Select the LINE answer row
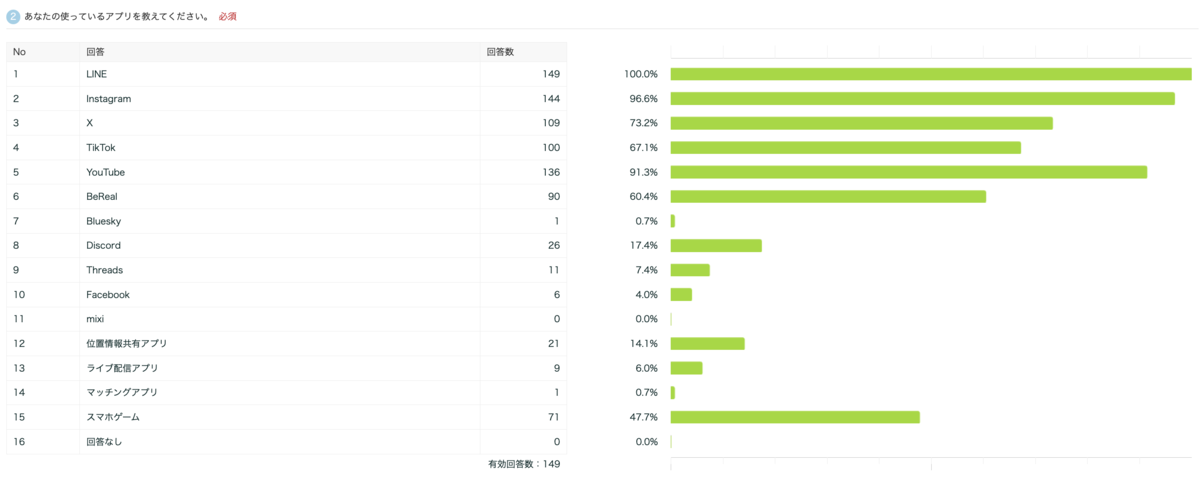Image resolution: width=1200 pixels, height=480 pixels. click(97, 74)
